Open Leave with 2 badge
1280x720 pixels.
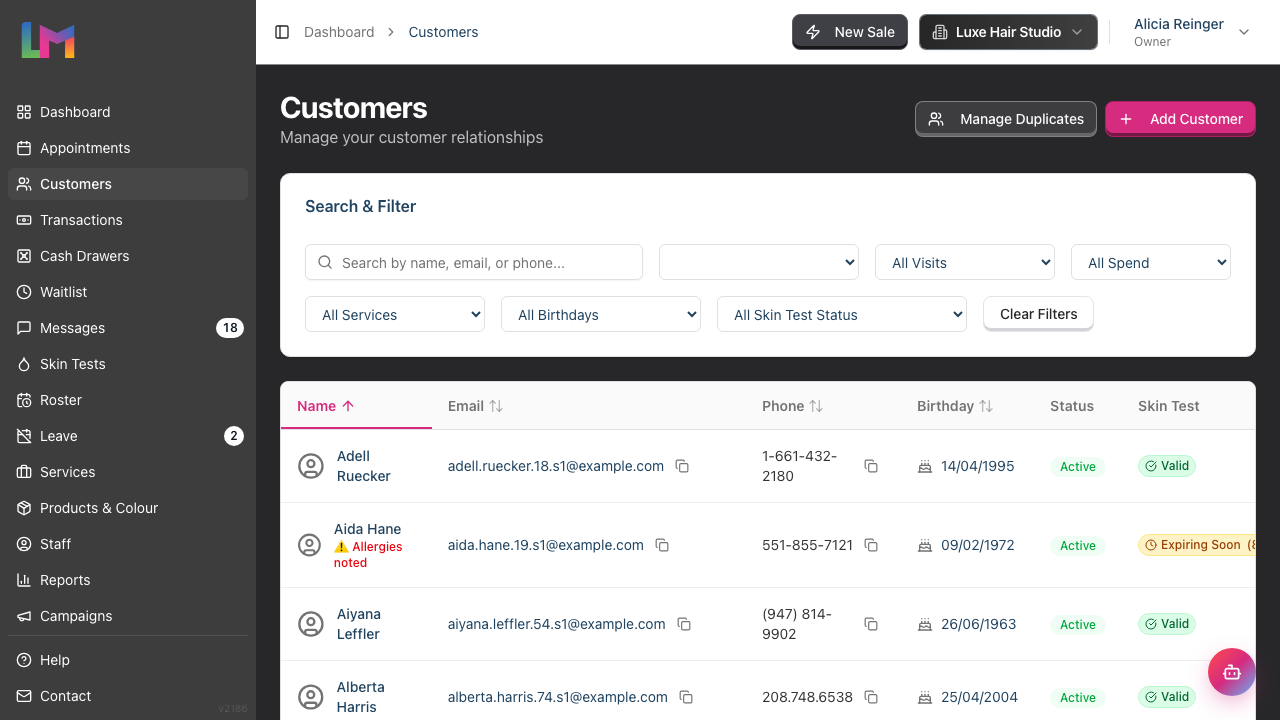[x=128, y=436]
